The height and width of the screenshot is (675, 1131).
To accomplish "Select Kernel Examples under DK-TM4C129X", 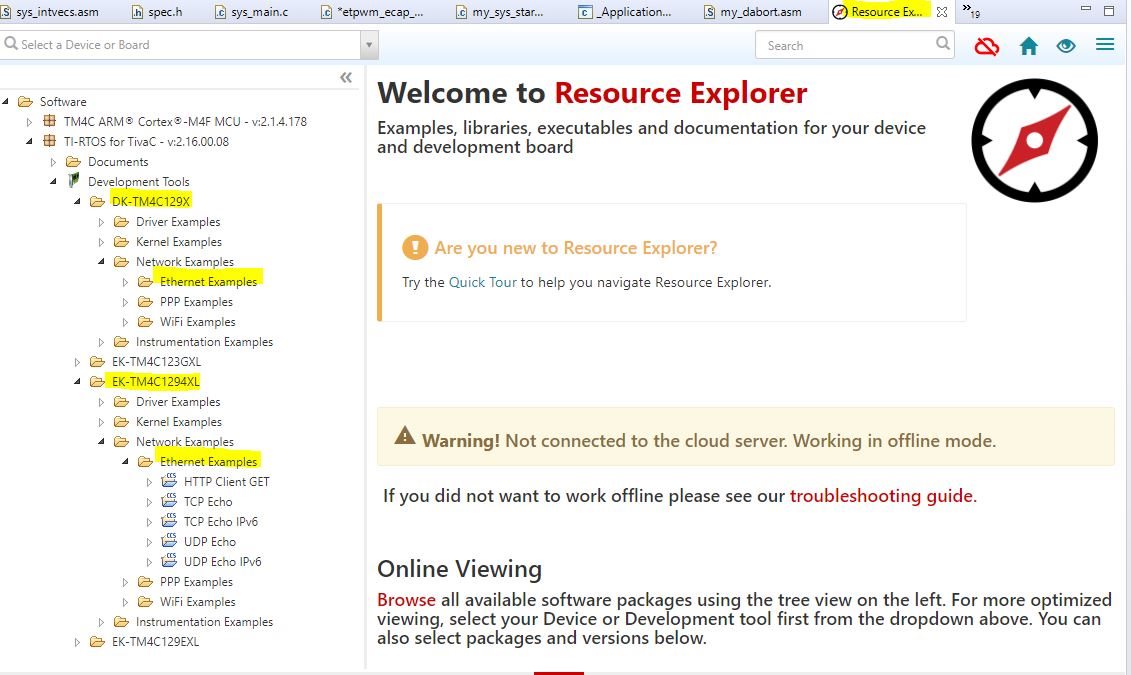I will (178, 242).
